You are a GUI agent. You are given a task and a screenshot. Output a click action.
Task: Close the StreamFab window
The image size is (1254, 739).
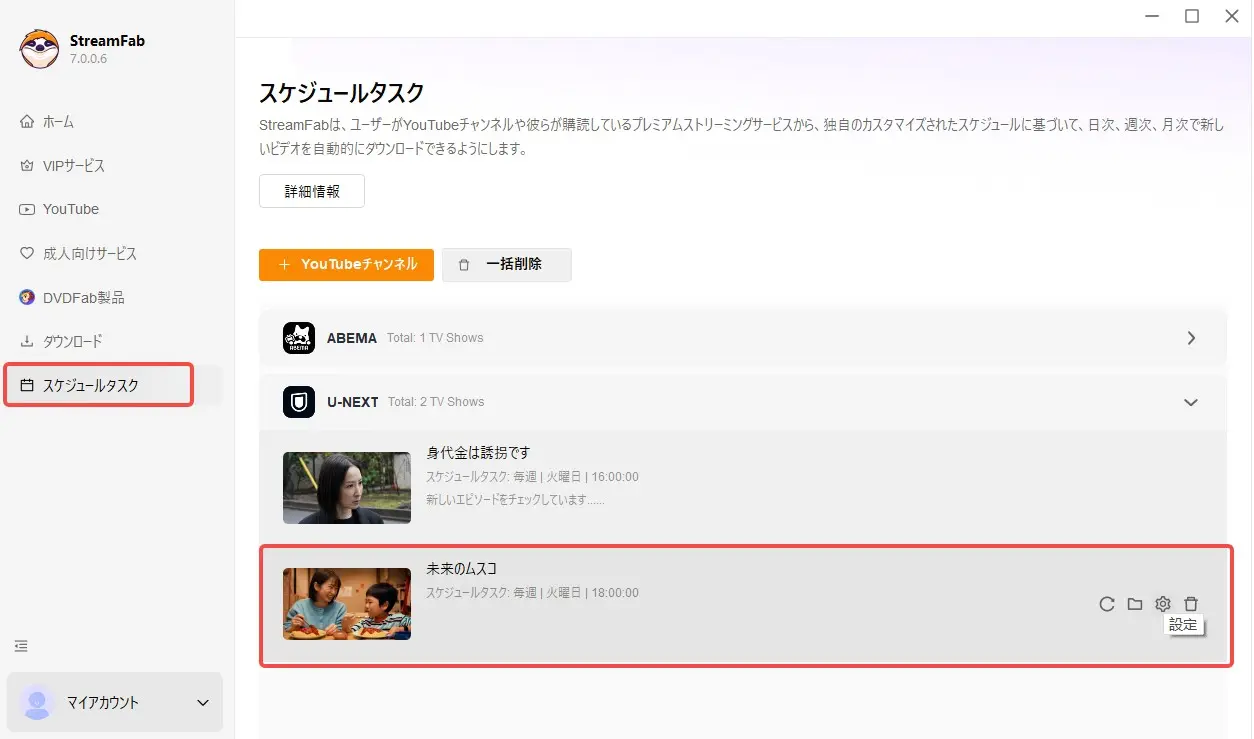coord(1232,16)
